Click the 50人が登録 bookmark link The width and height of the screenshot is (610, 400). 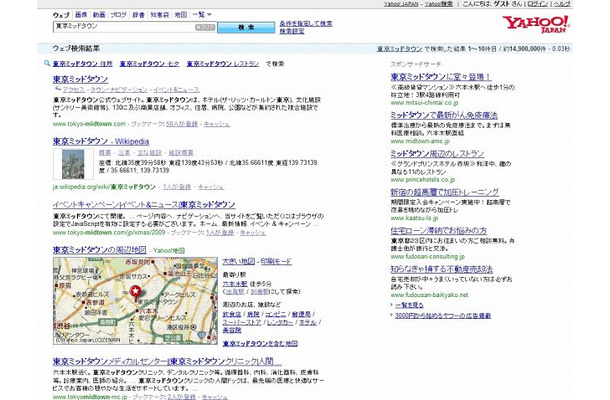182,124
